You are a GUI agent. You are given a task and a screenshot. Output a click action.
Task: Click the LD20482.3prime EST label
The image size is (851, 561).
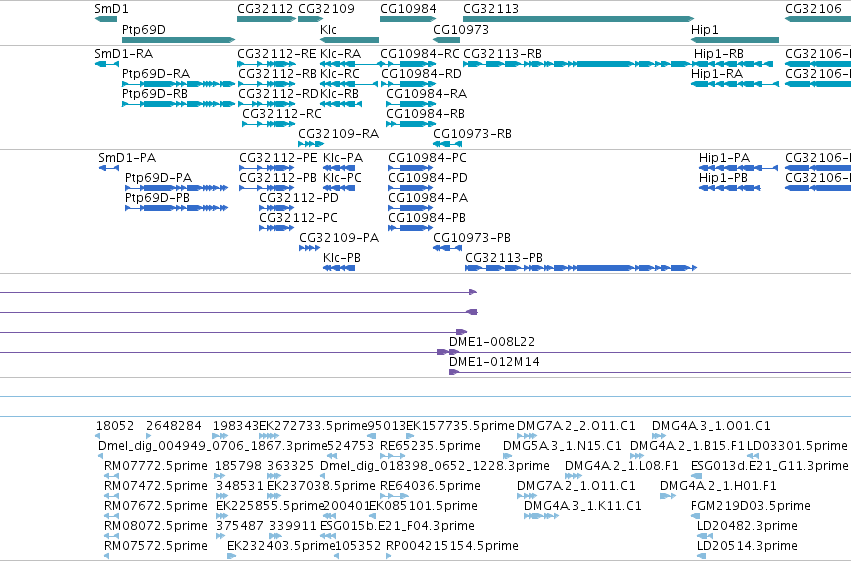[747, 526]
